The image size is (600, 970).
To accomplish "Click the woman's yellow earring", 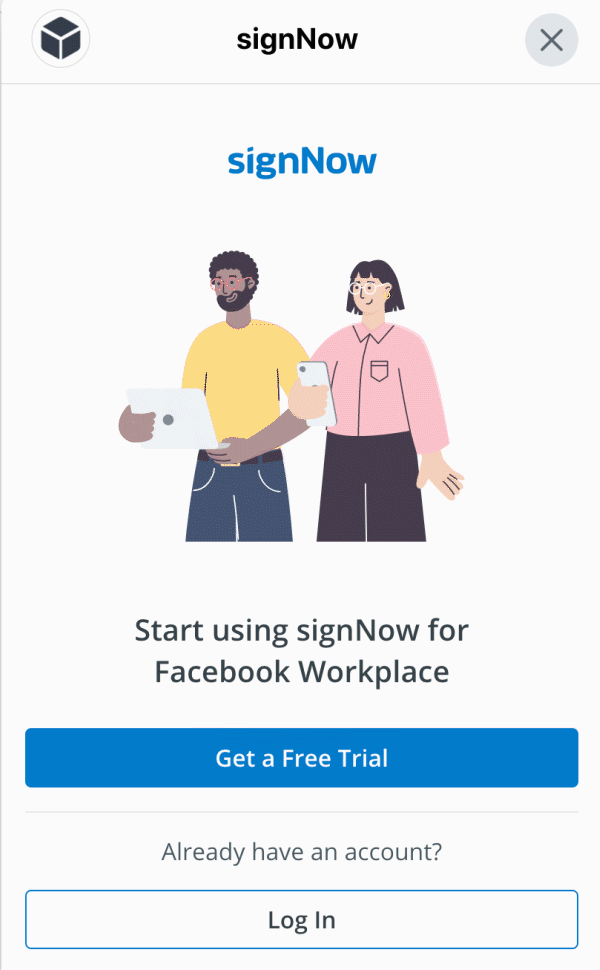I will click(x=388, y=296).
